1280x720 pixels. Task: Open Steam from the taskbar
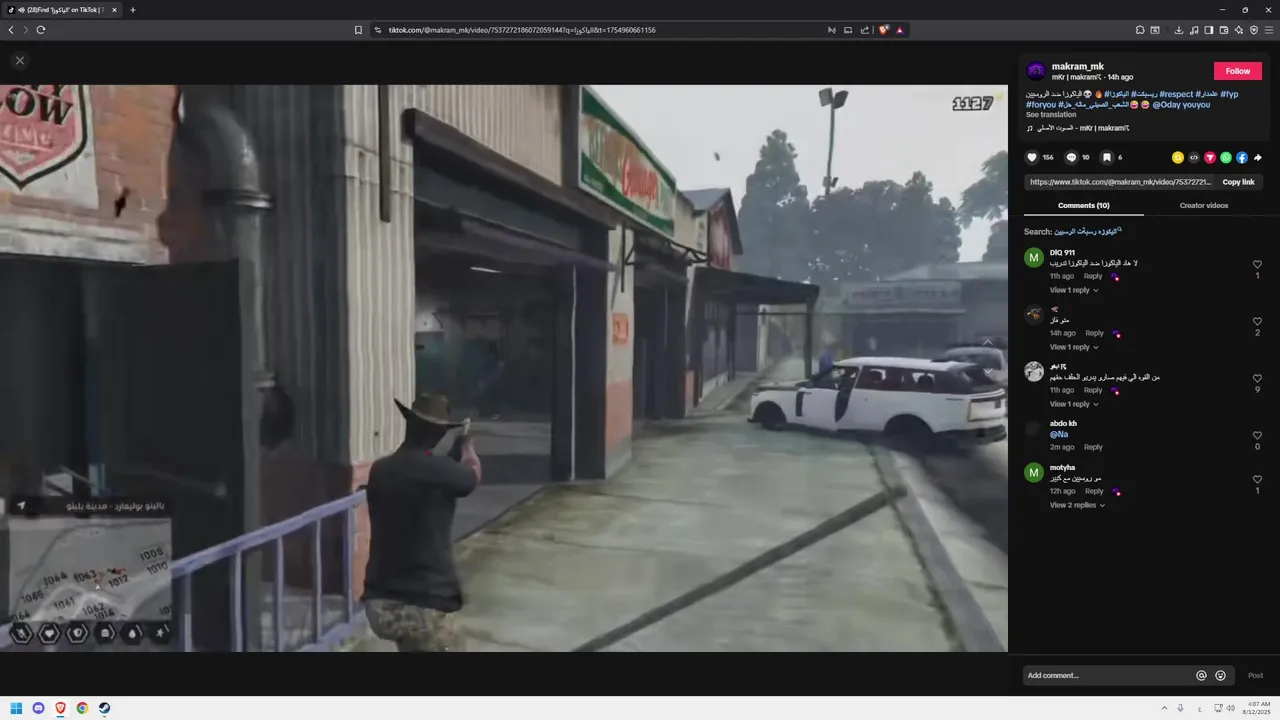point(104,708)
